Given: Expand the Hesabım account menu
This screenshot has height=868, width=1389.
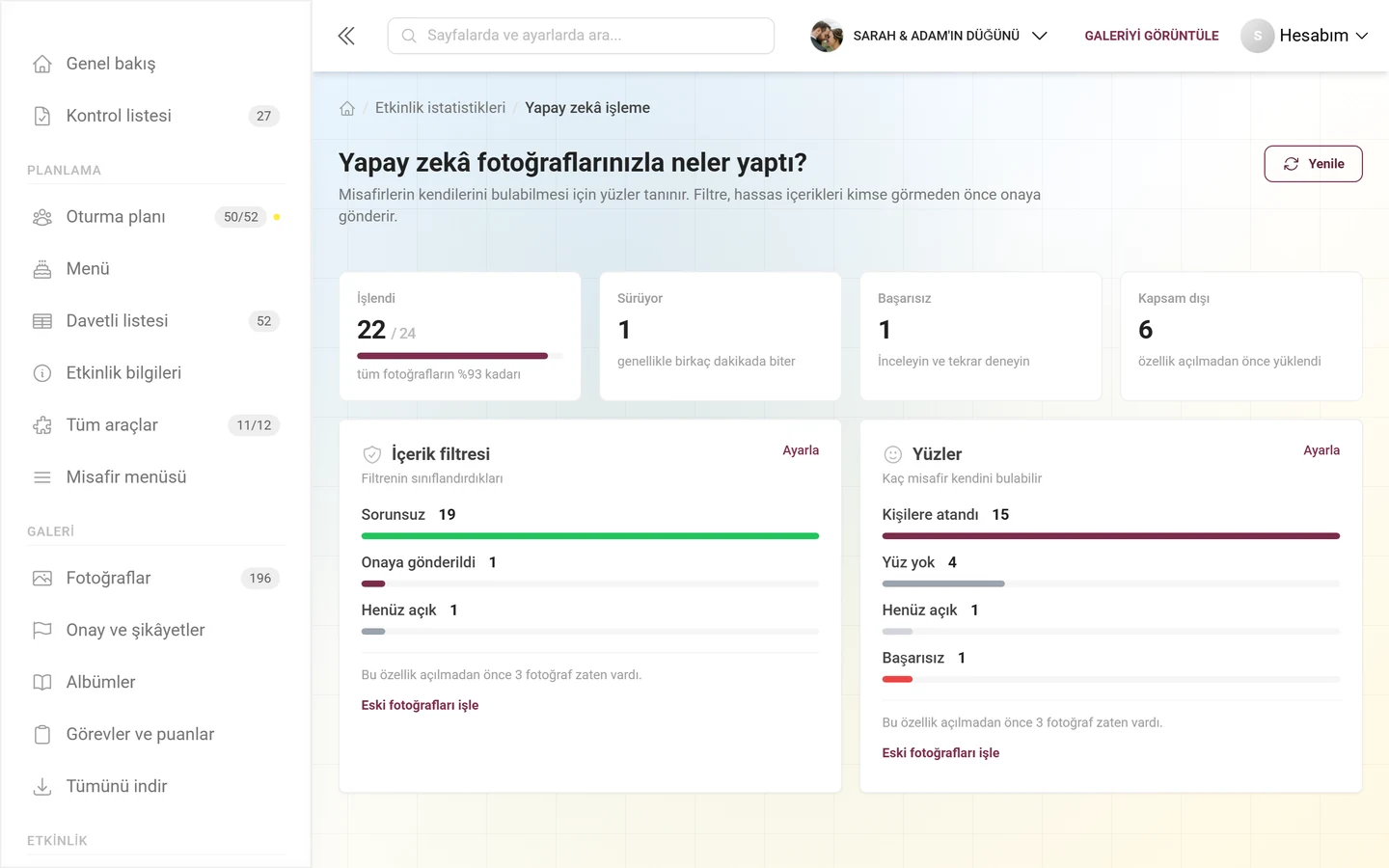Looking at the screenshot, I should click(x=1305, y=36).
